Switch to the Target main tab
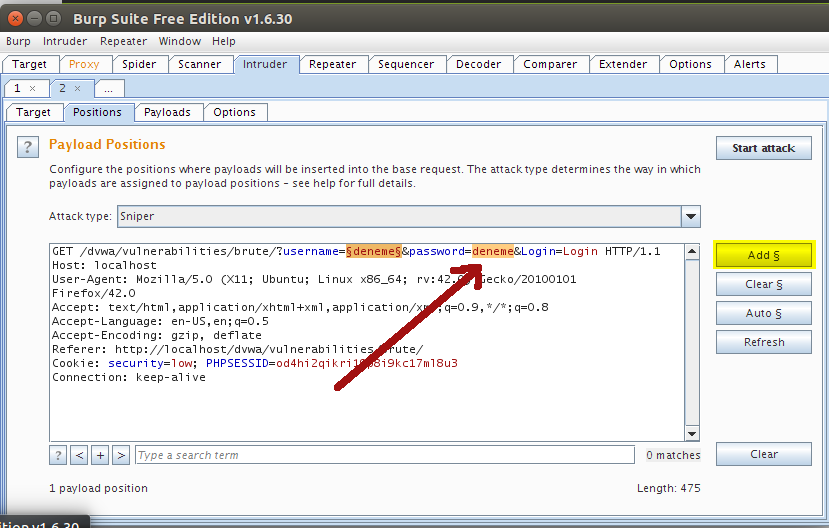The width and height of the screenshot is (829, 528). [30, 64]
